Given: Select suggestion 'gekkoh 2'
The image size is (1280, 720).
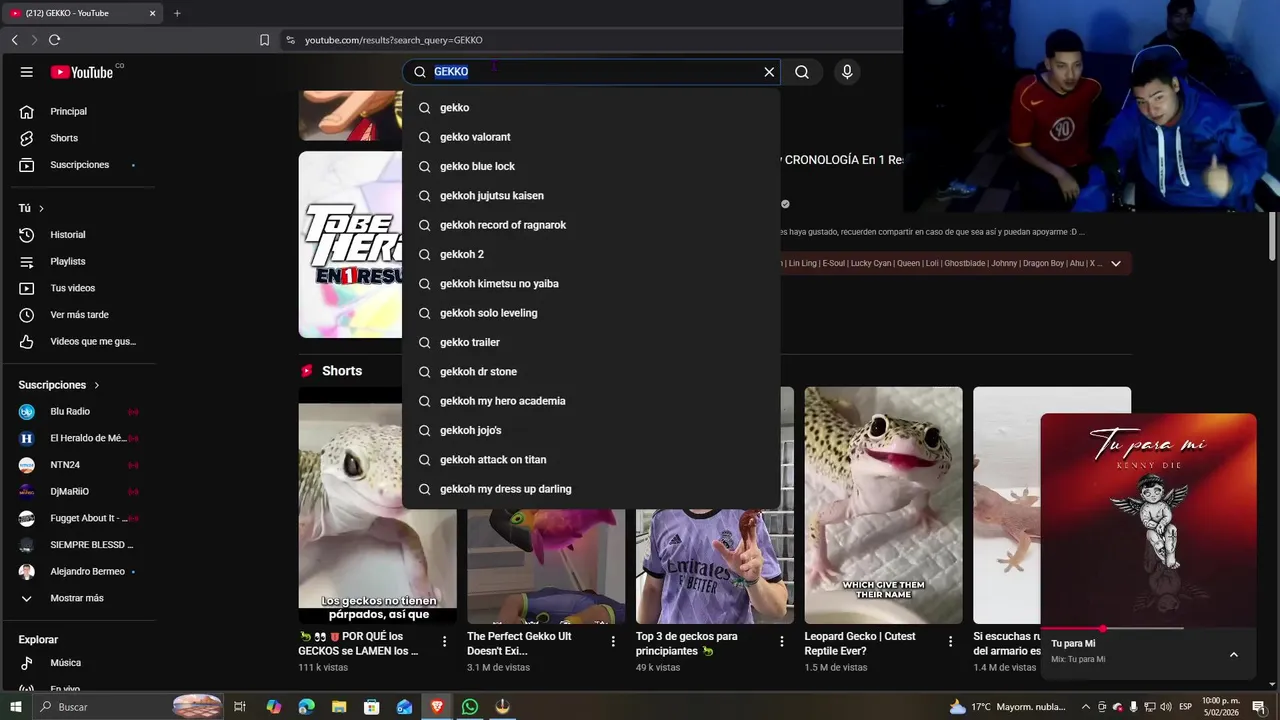Looking at the screenshot, I should point(591,254).
